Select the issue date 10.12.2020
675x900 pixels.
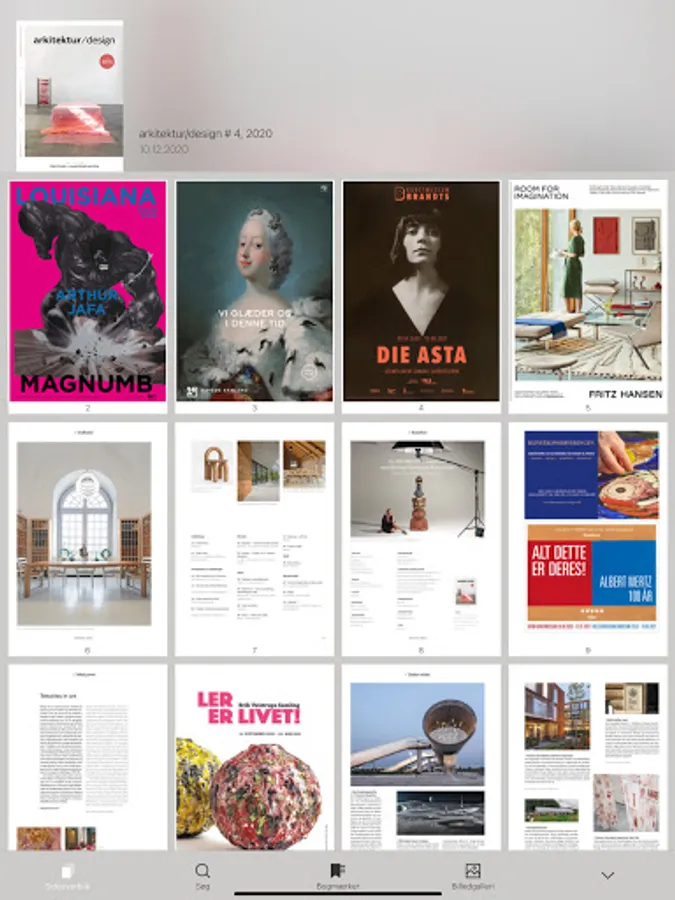click(x=164, y=149)
